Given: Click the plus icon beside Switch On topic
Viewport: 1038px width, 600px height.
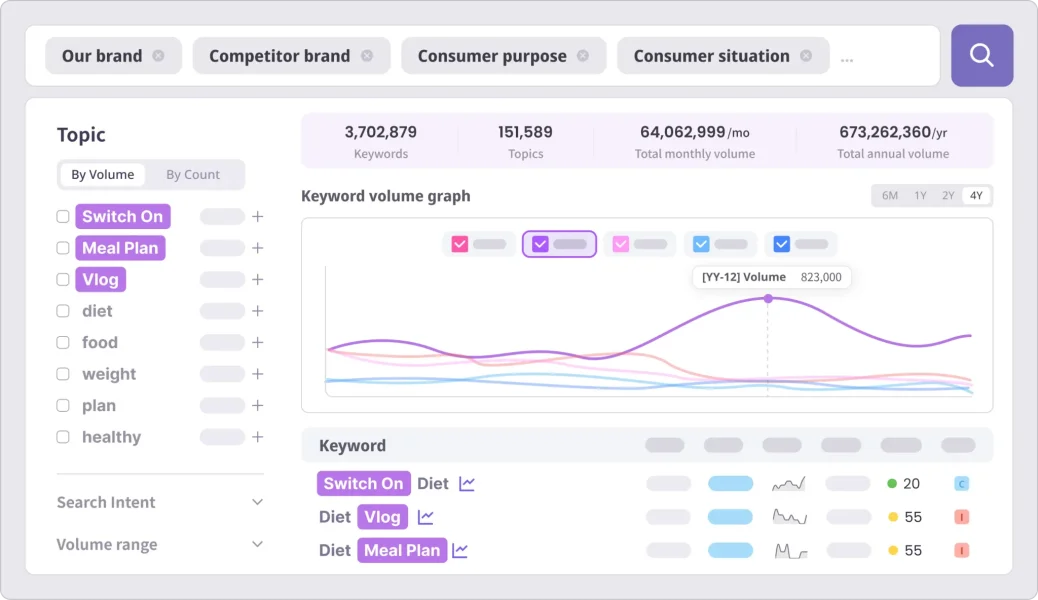Looking at the screenshot, I should coord(257,217).
